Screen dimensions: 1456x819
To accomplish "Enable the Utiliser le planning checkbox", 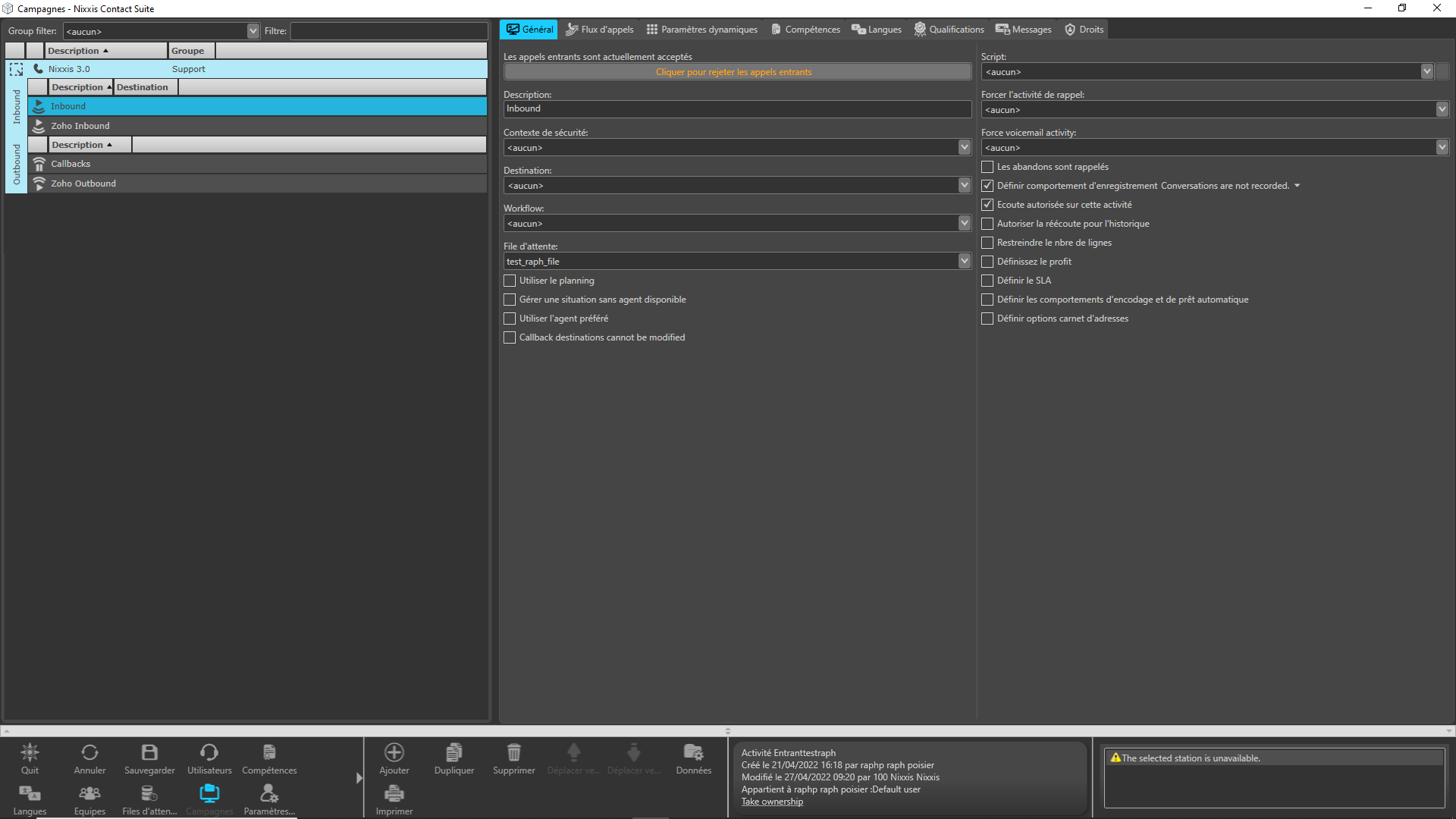I will (x=509, y=281).
